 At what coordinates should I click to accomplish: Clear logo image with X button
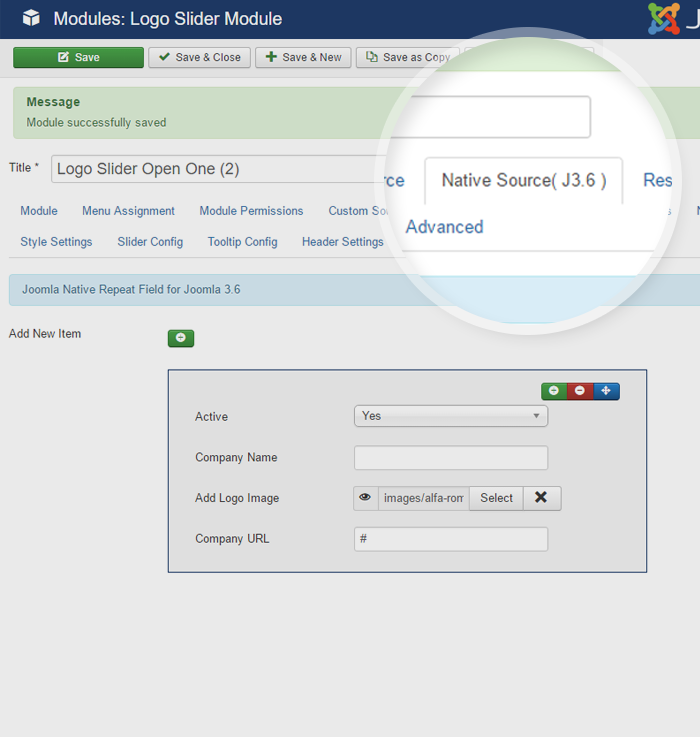click(541, 498)
